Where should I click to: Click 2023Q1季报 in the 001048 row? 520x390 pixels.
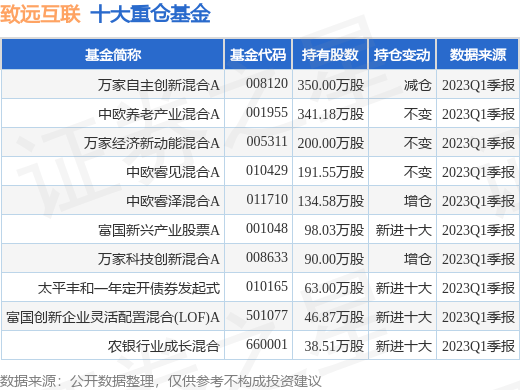[x=478, y=230]
